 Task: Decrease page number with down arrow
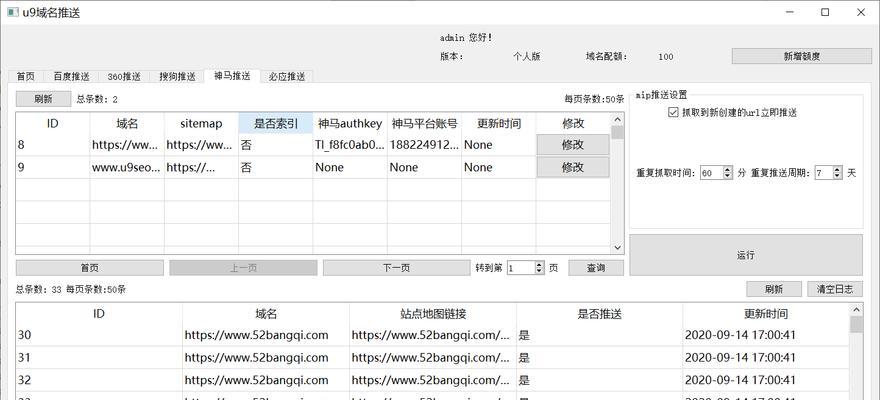[539, 272]
